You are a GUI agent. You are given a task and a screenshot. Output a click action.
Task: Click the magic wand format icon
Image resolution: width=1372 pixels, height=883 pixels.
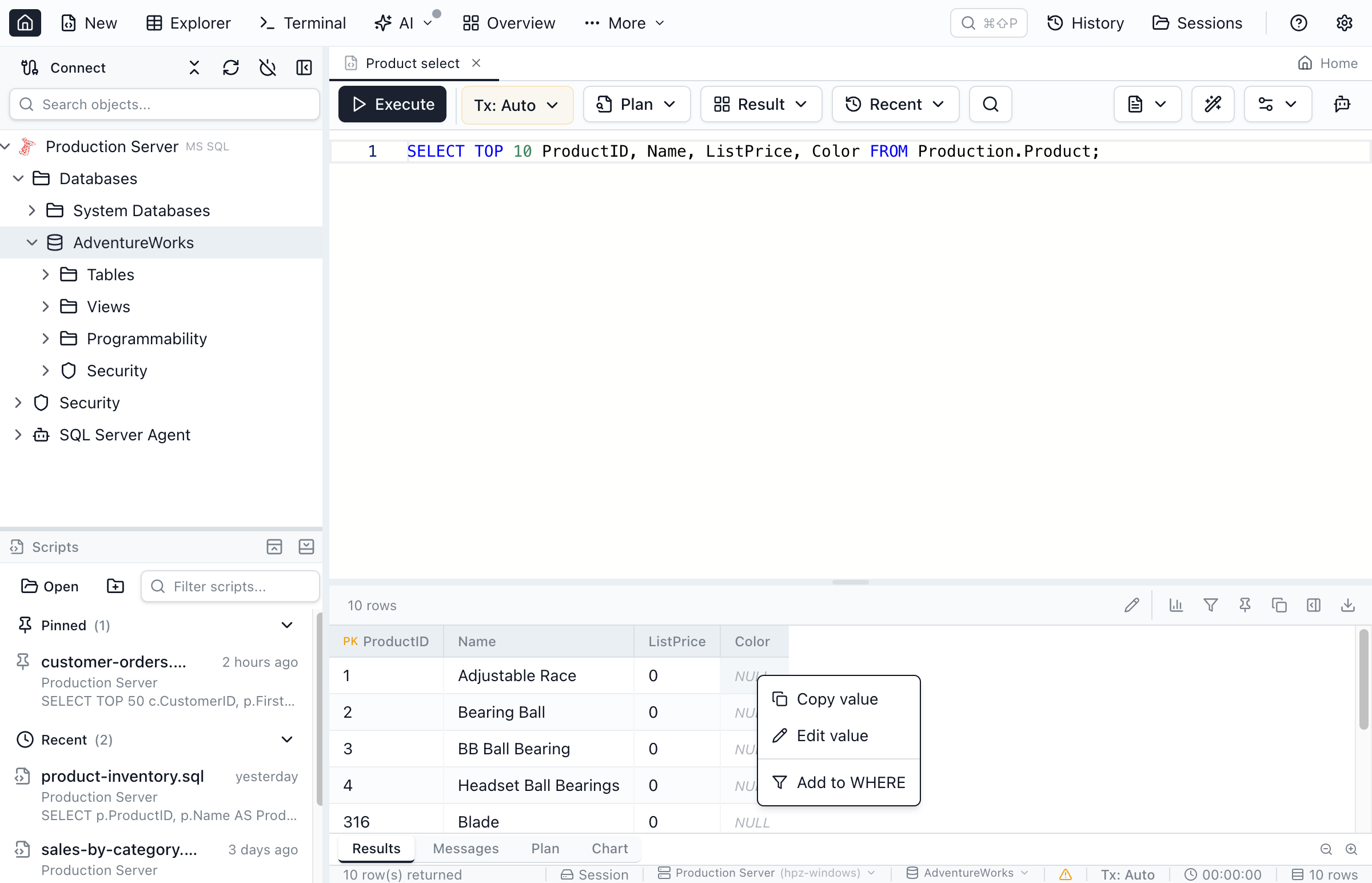[1213, 104]
